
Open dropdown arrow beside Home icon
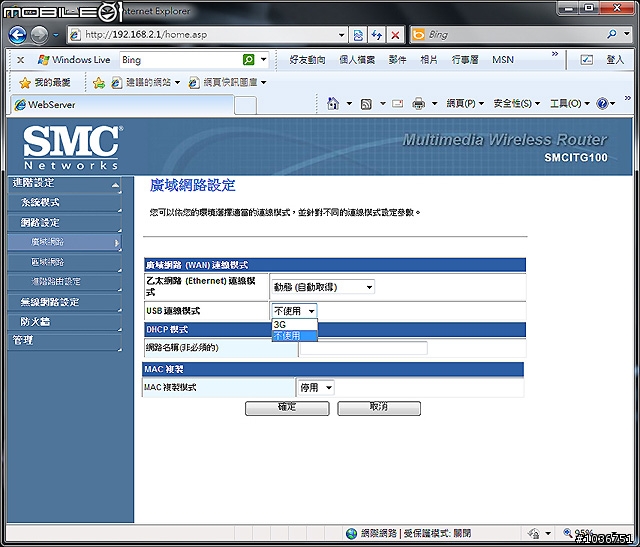(349, 104)
